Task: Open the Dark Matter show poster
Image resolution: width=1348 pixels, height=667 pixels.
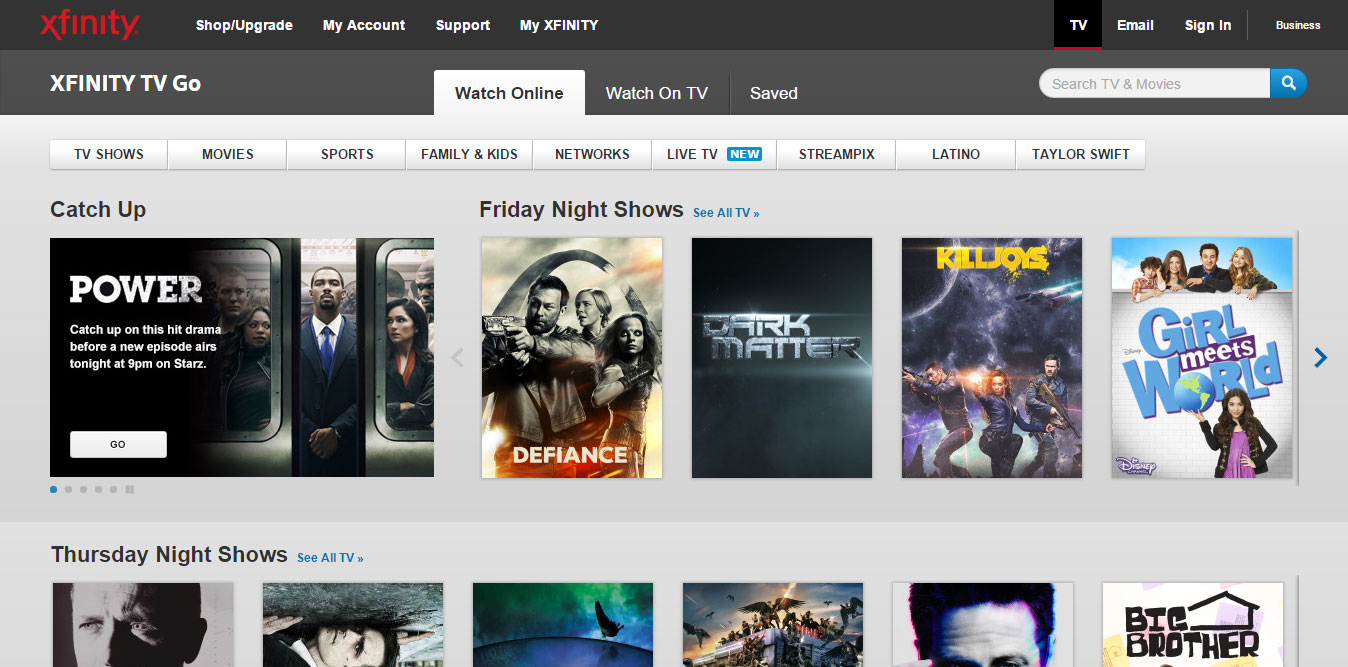Action: [782, 358]
